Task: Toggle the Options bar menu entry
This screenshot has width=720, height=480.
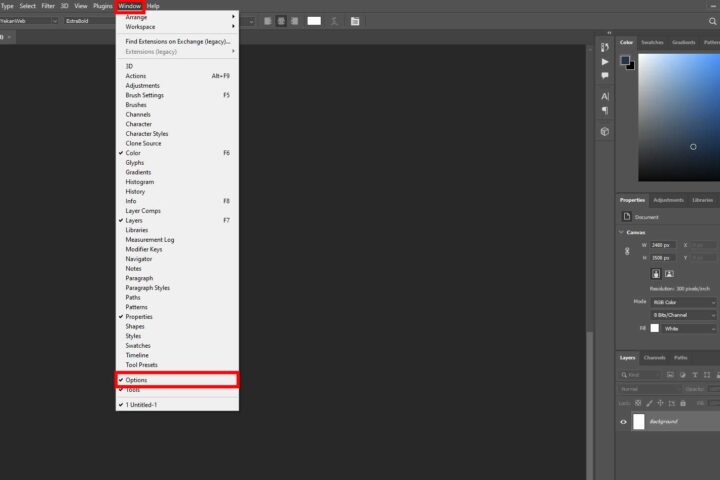Action: (x=177, y=380)
